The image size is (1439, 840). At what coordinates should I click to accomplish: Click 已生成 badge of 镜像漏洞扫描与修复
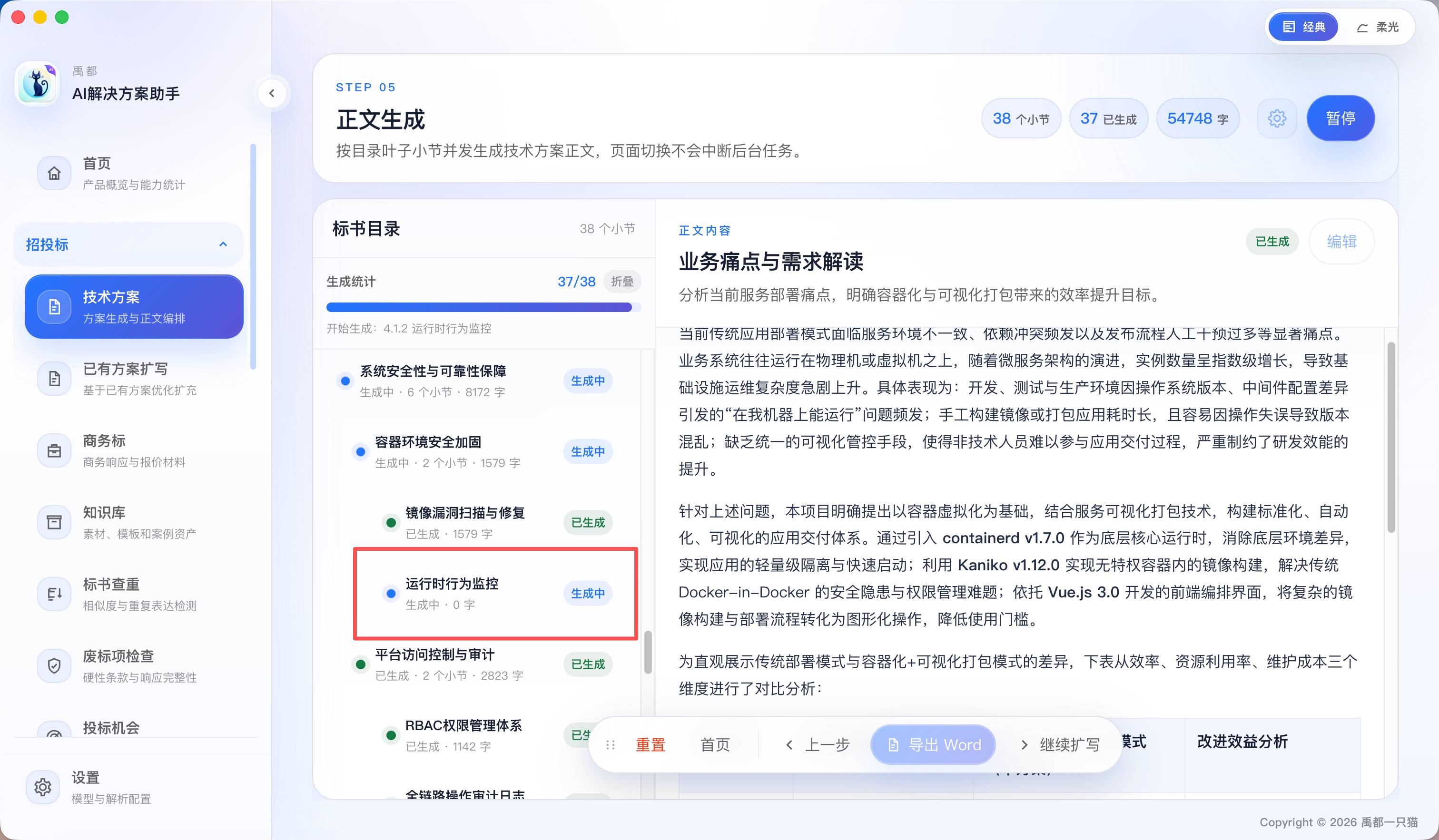point(588,522)
